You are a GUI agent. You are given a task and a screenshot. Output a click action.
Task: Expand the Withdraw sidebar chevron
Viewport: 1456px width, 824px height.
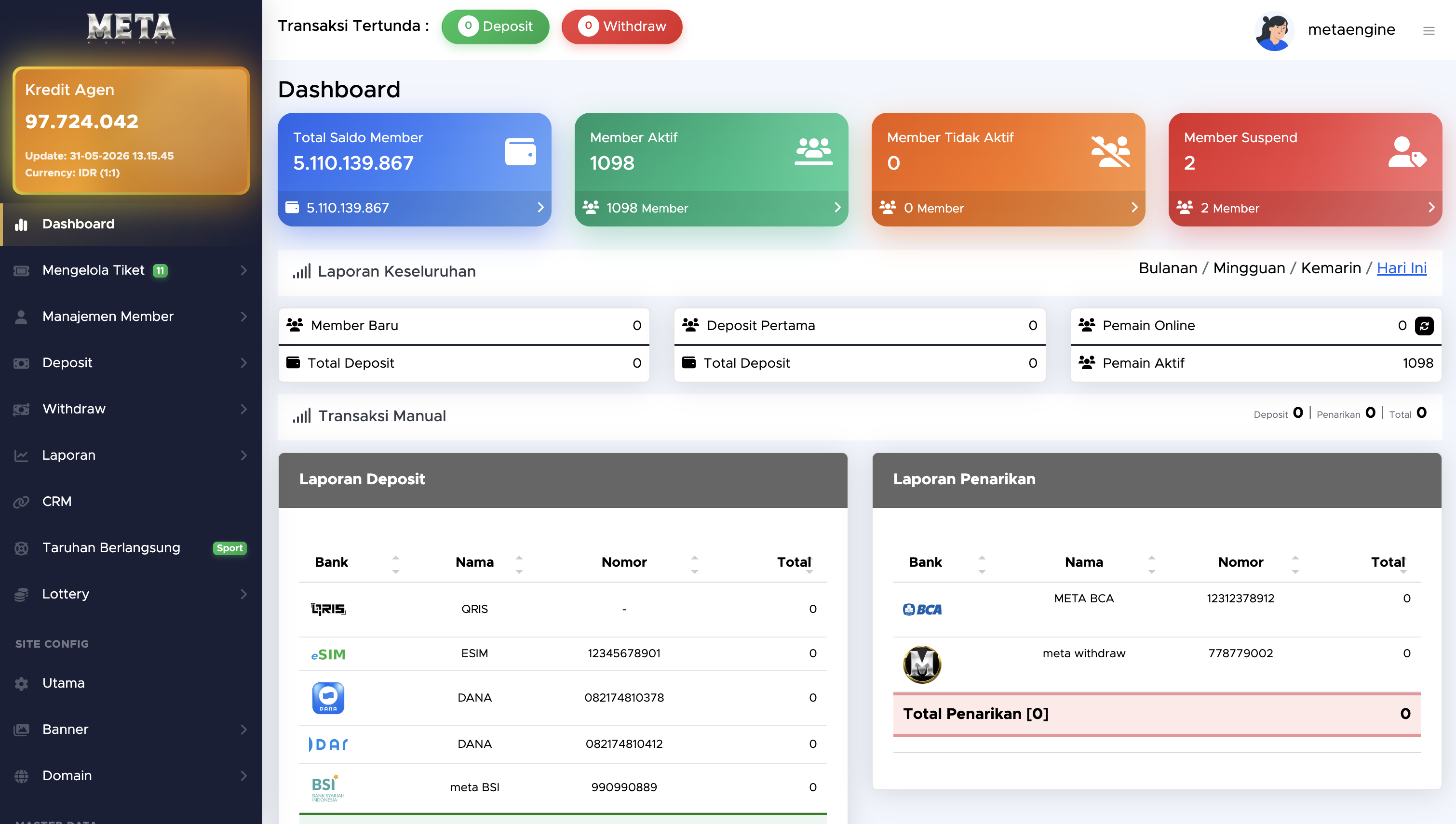coord(243,409)
